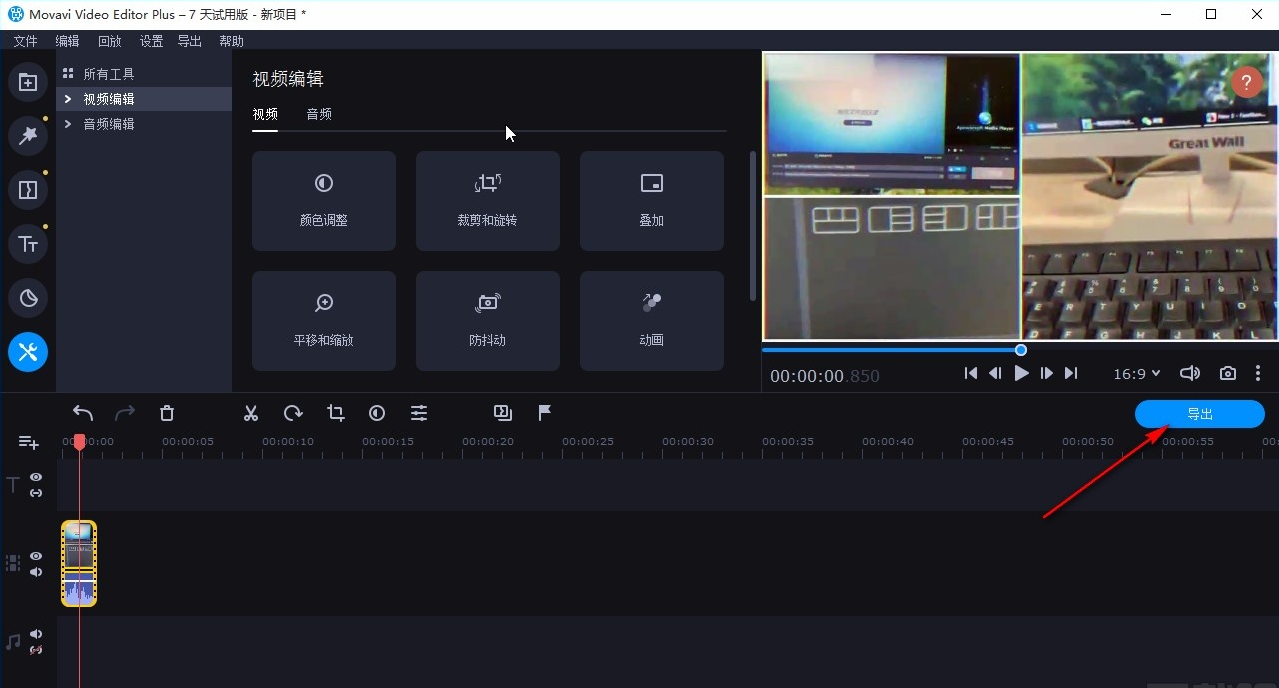Open the 回放 menu
Viewport: 1279px width, 688px height.
point(109,41)
